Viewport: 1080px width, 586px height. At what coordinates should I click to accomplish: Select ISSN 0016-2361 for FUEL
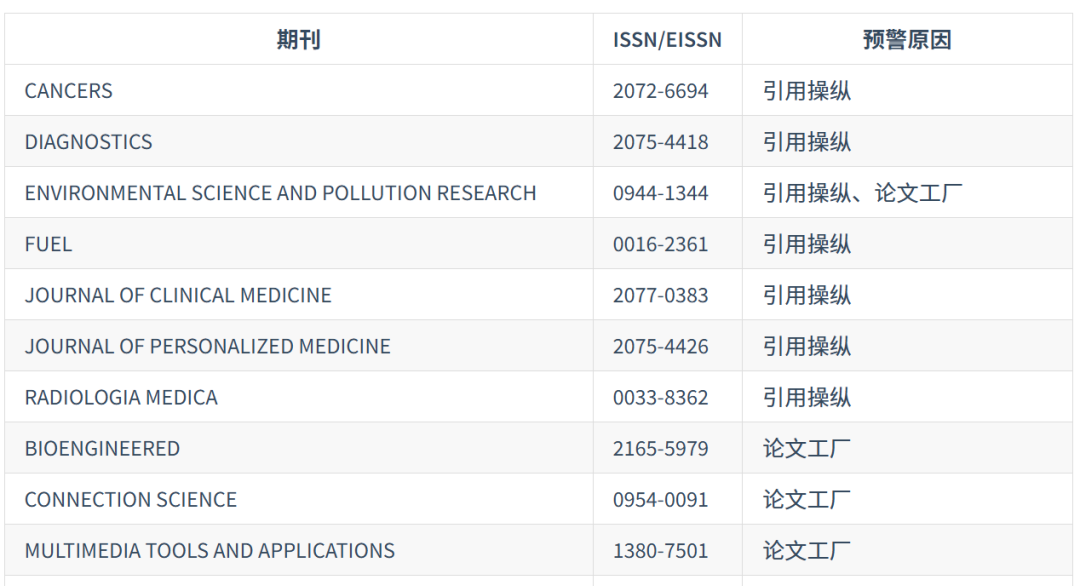click(x=661, y=244)
